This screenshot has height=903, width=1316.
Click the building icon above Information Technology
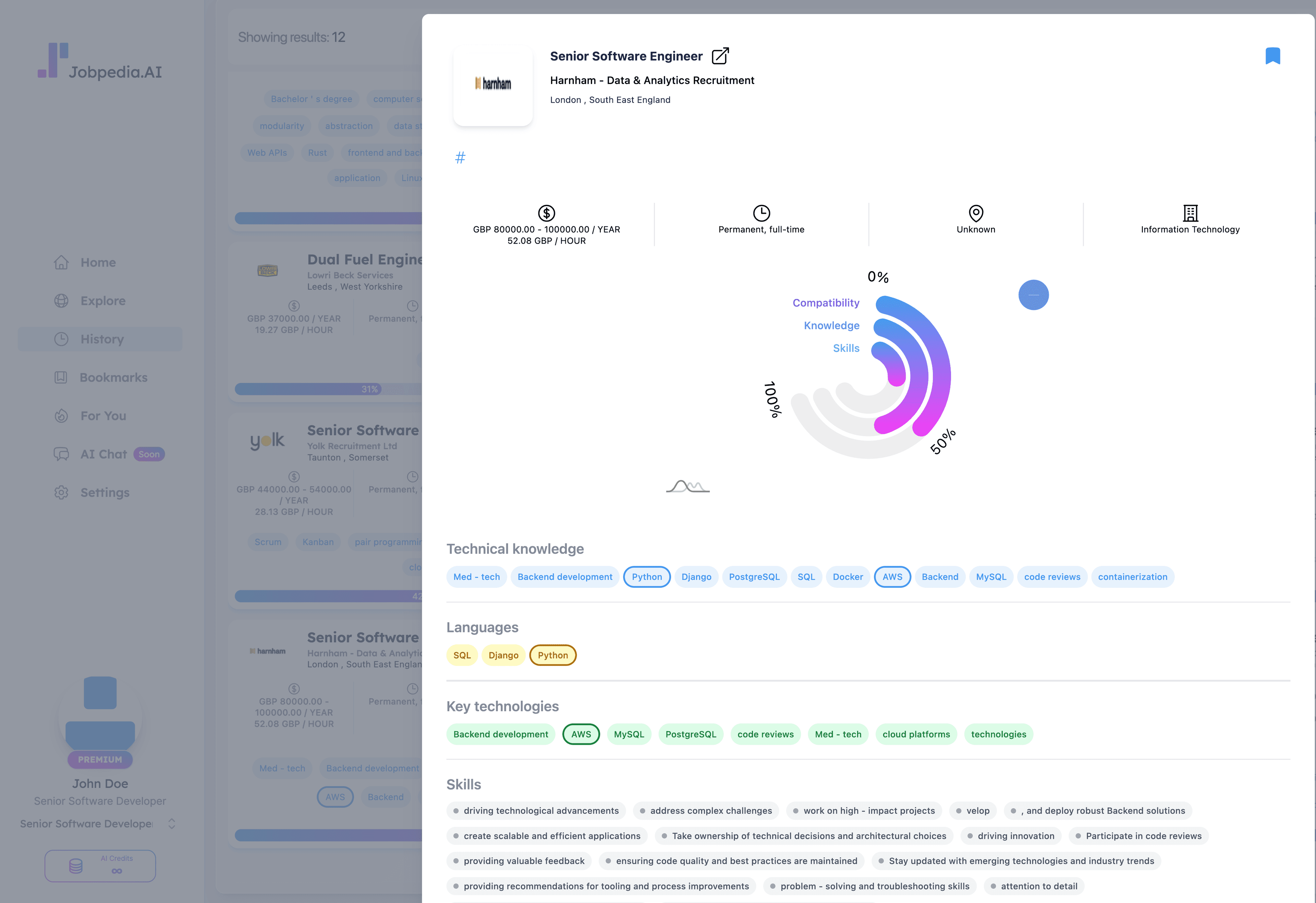click(1190, 213)
